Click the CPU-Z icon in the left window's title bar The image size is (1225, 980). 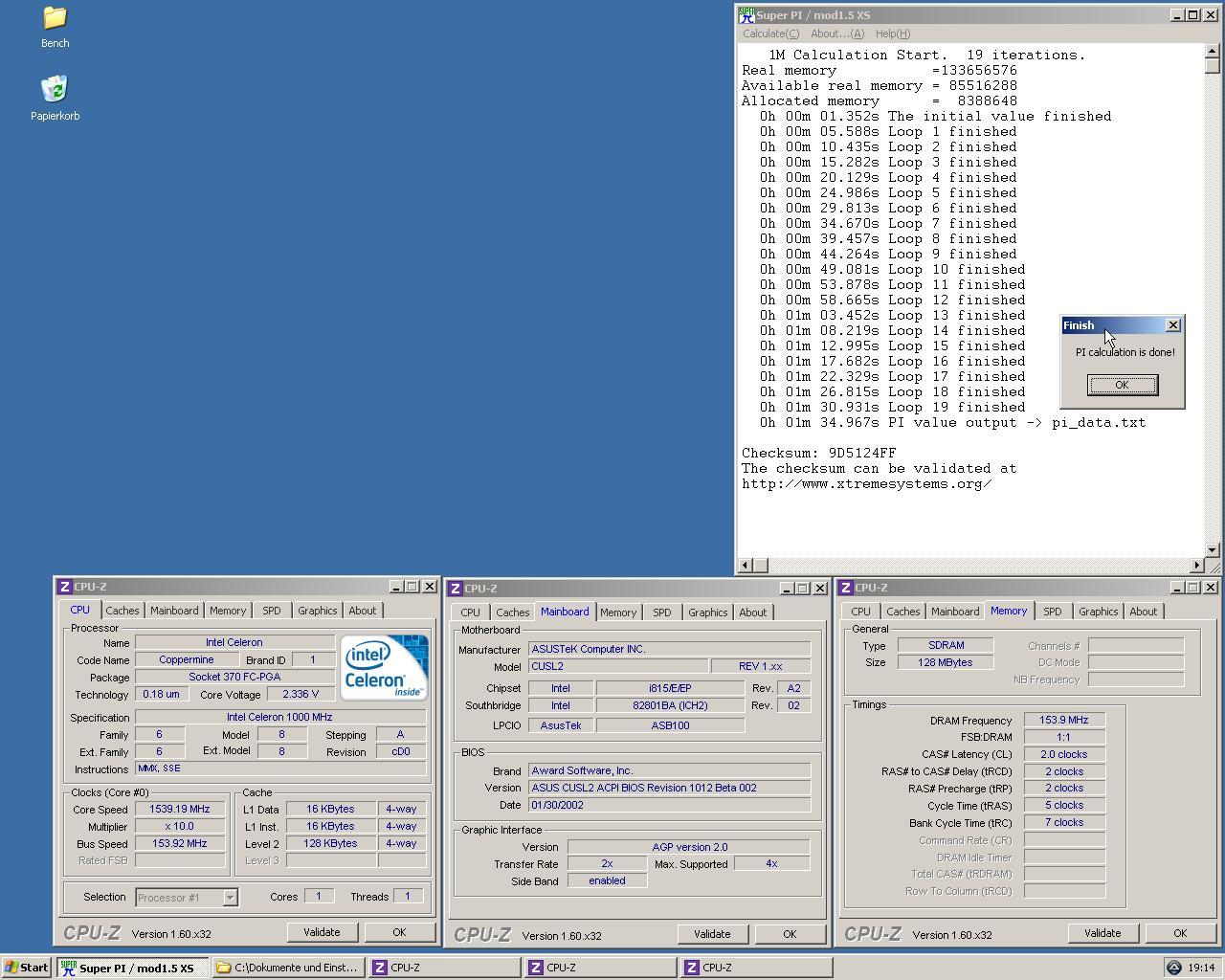(64, 587)
